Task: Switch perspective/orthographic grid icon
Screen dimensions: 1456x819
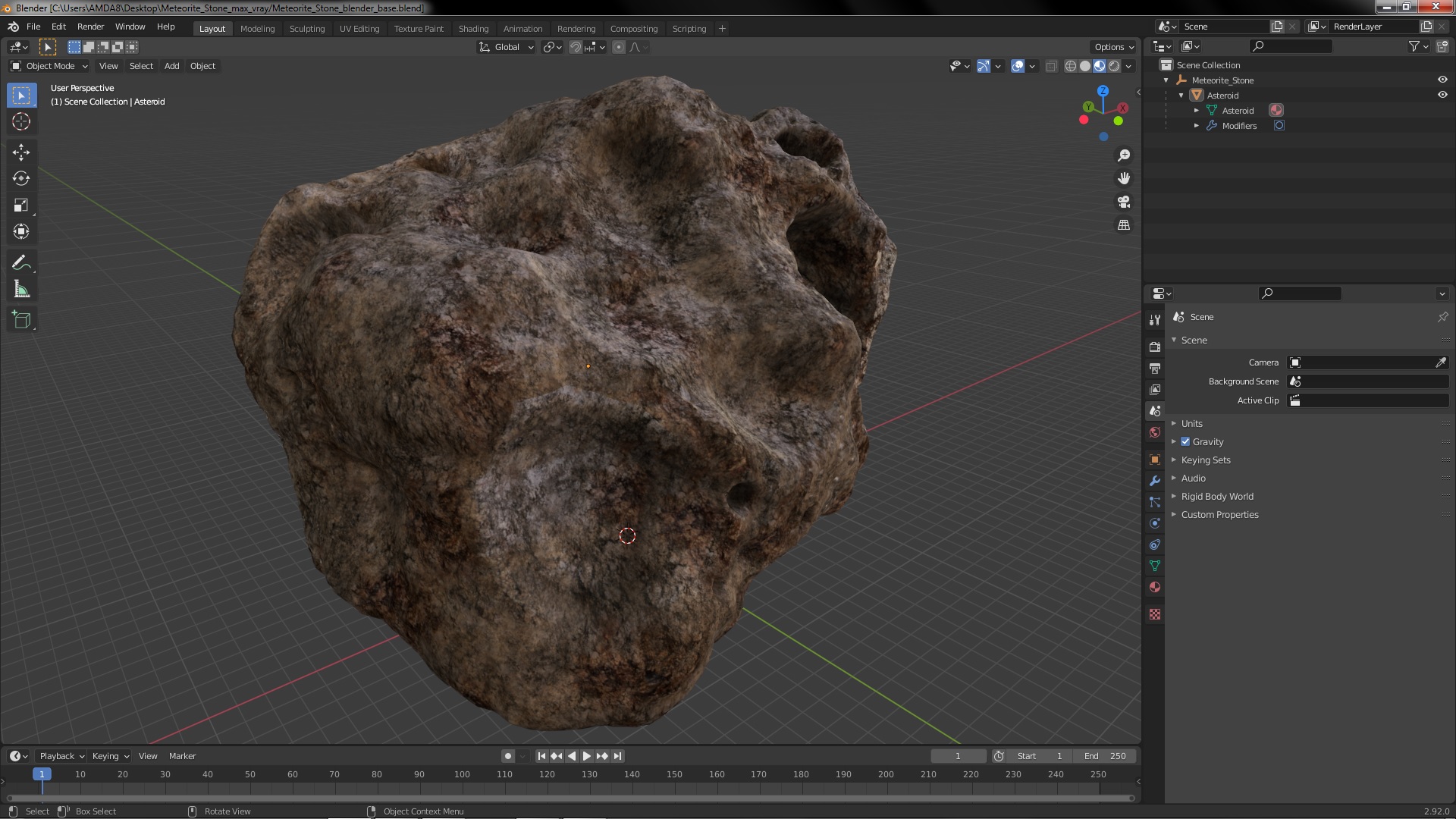Action: pos(1124,225)
